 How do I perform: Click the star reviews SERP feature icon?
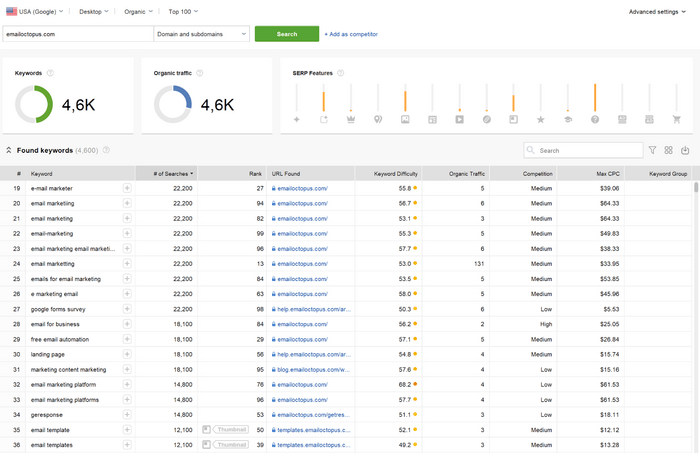pos(541,119)
